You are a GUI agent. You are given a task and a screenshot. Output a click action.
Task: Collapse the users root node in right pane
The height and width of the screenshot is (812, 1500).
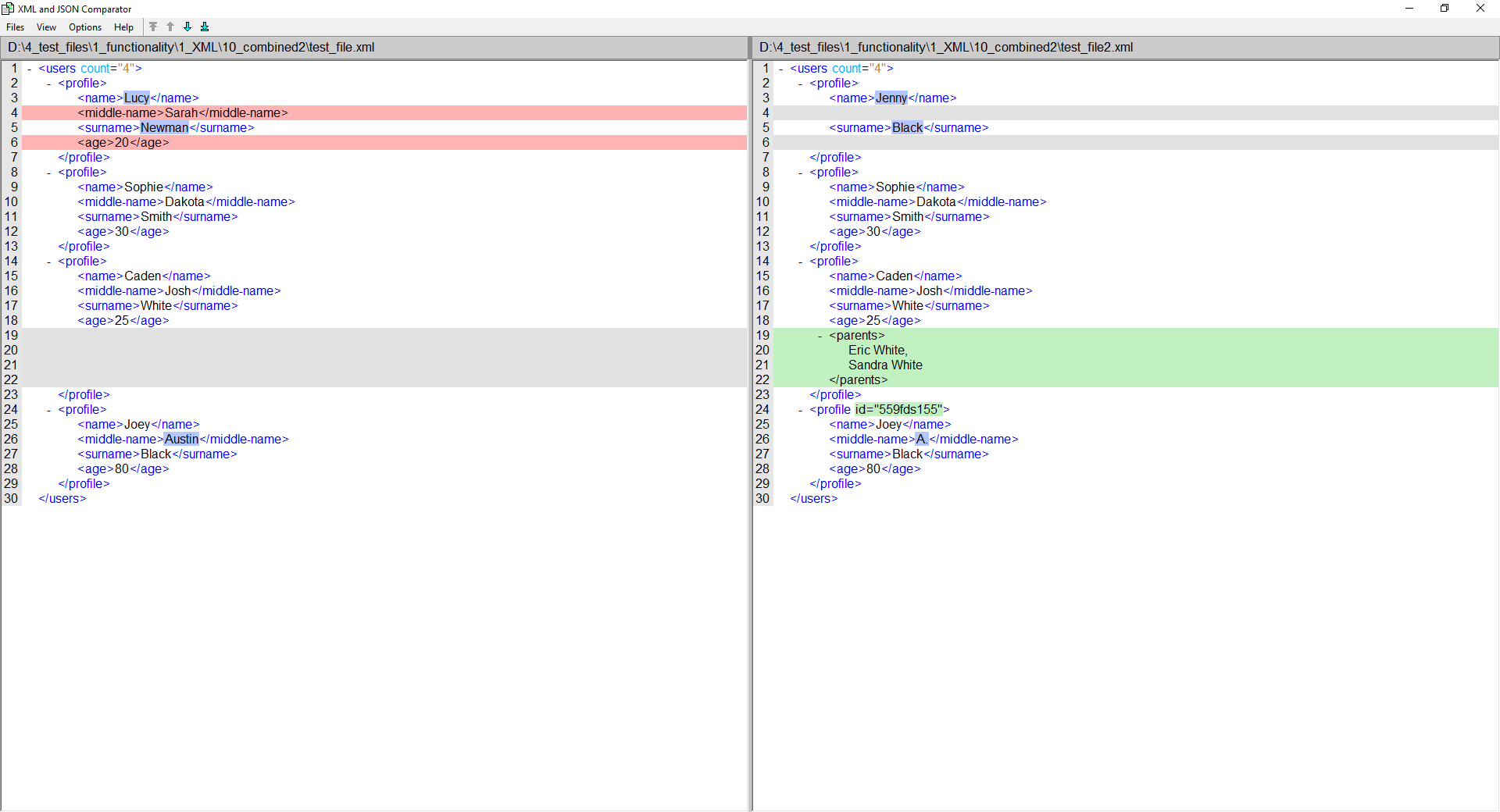pos(781,69)
